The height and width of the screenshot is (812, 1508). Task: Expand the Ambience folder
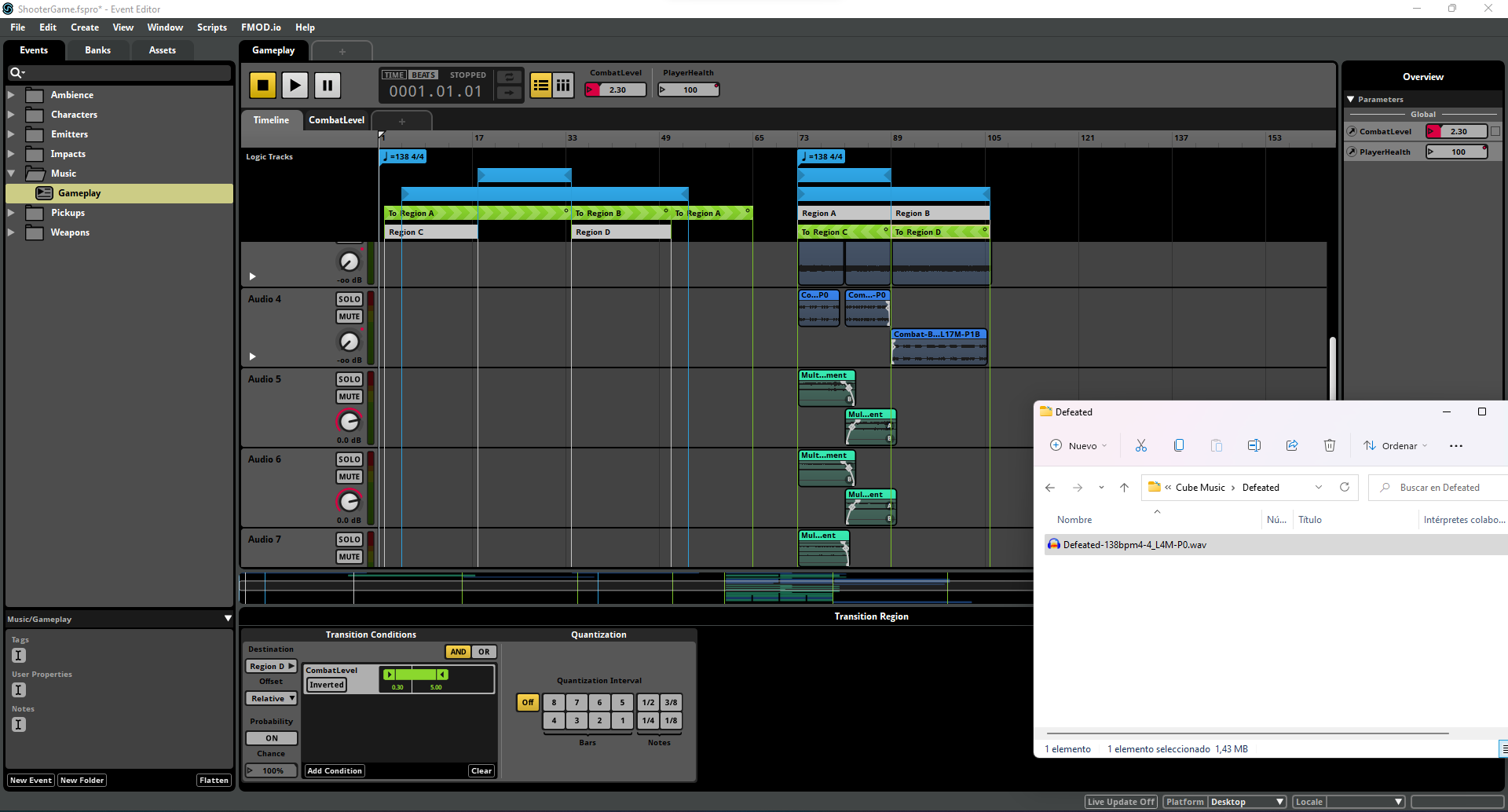(x=11, y=94)
